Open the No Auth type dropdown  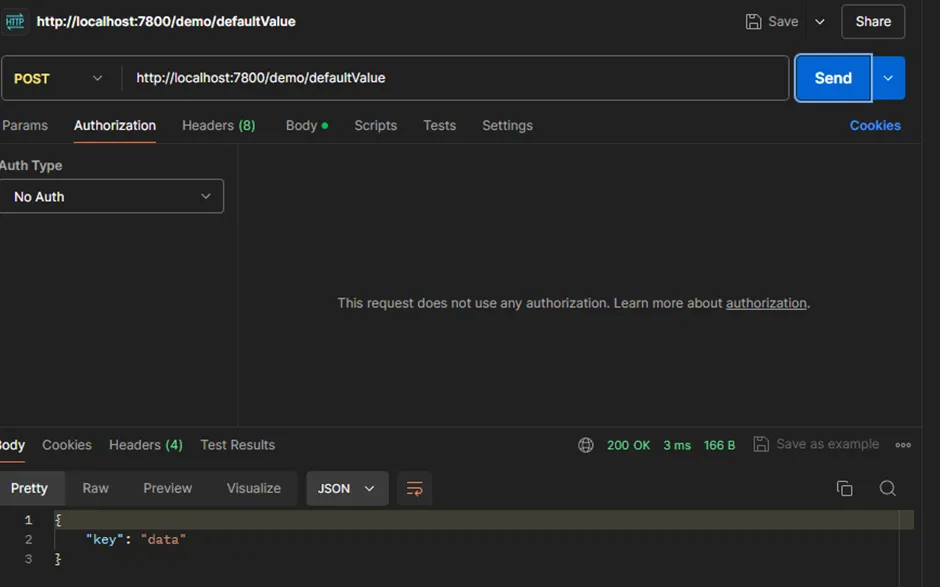[x=112, y=196]
